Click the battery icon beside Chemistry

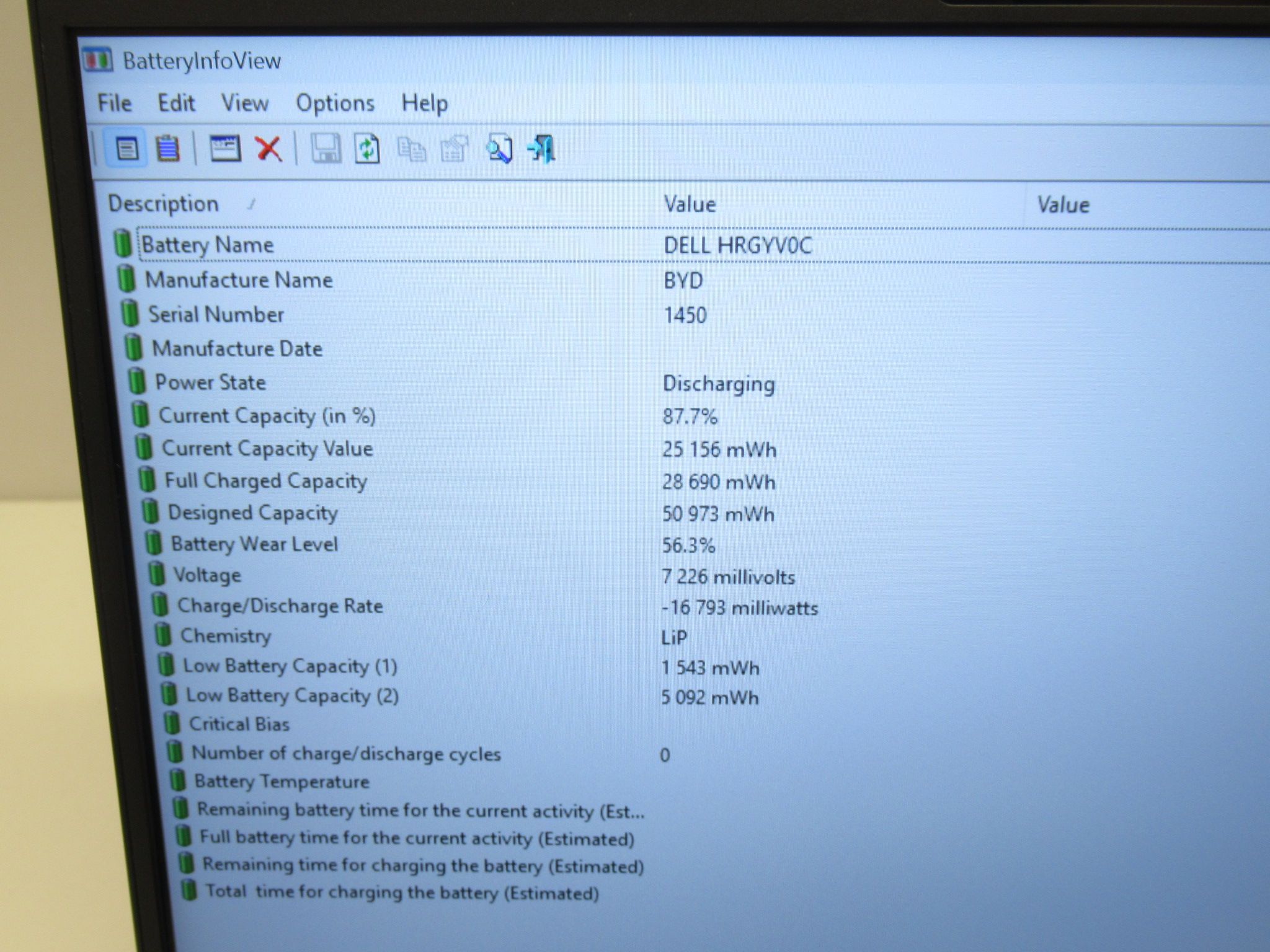[x=162, y=635]
